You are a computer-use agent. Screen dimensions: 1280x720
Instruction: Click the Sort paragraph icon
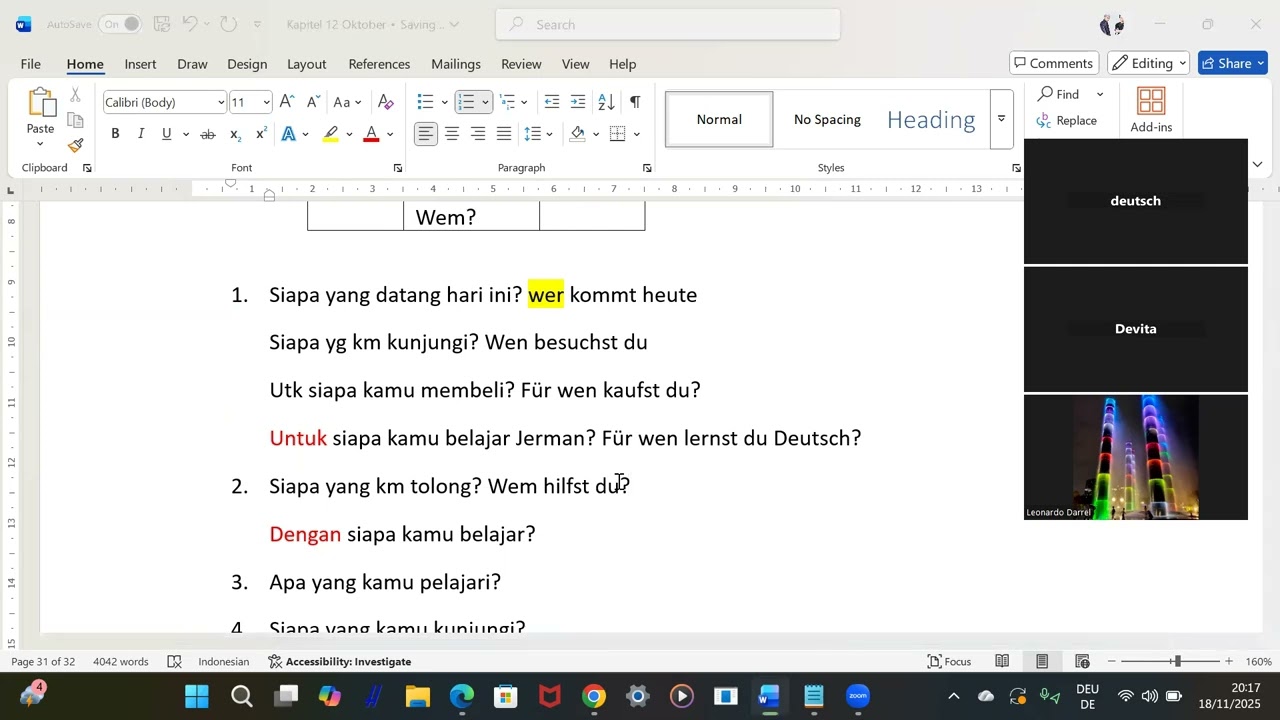point(606,102)
